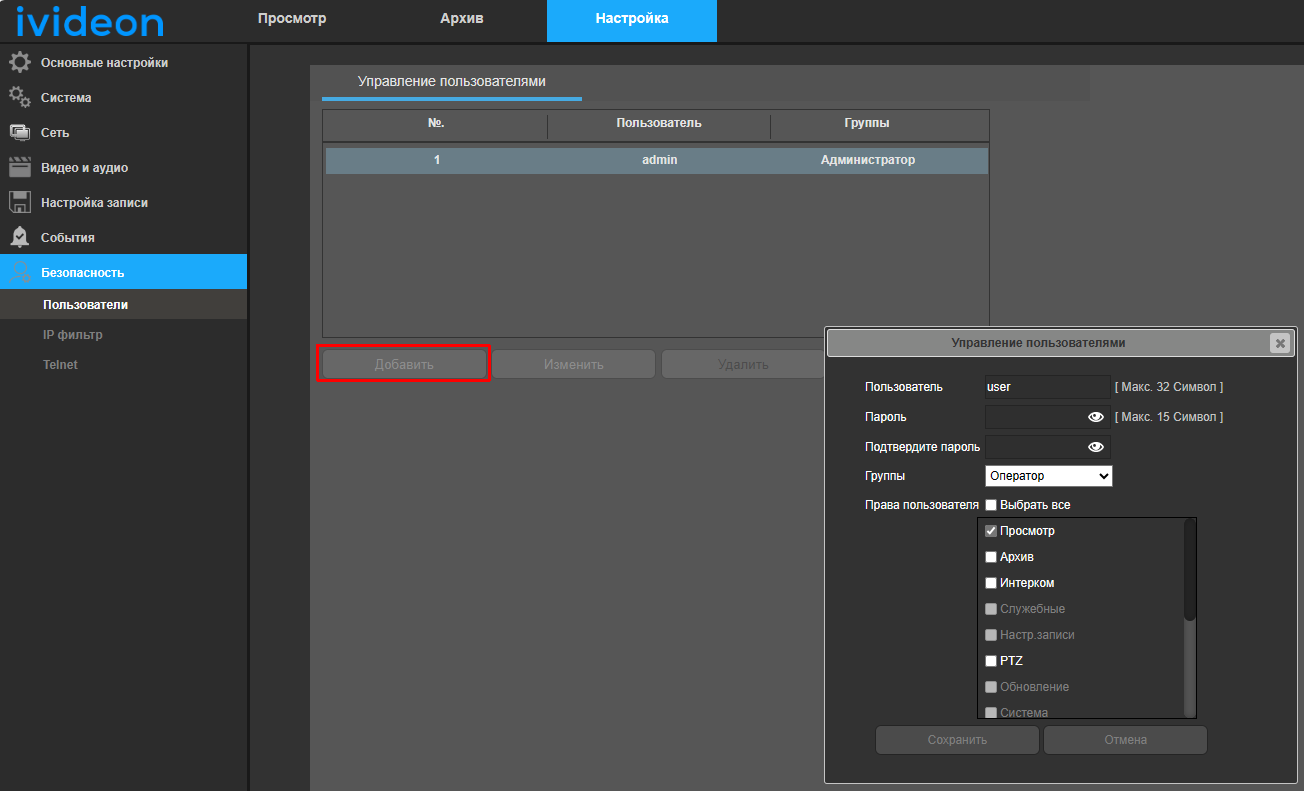Check the Архив permission
1304x791 pixels.
point(991,557)
